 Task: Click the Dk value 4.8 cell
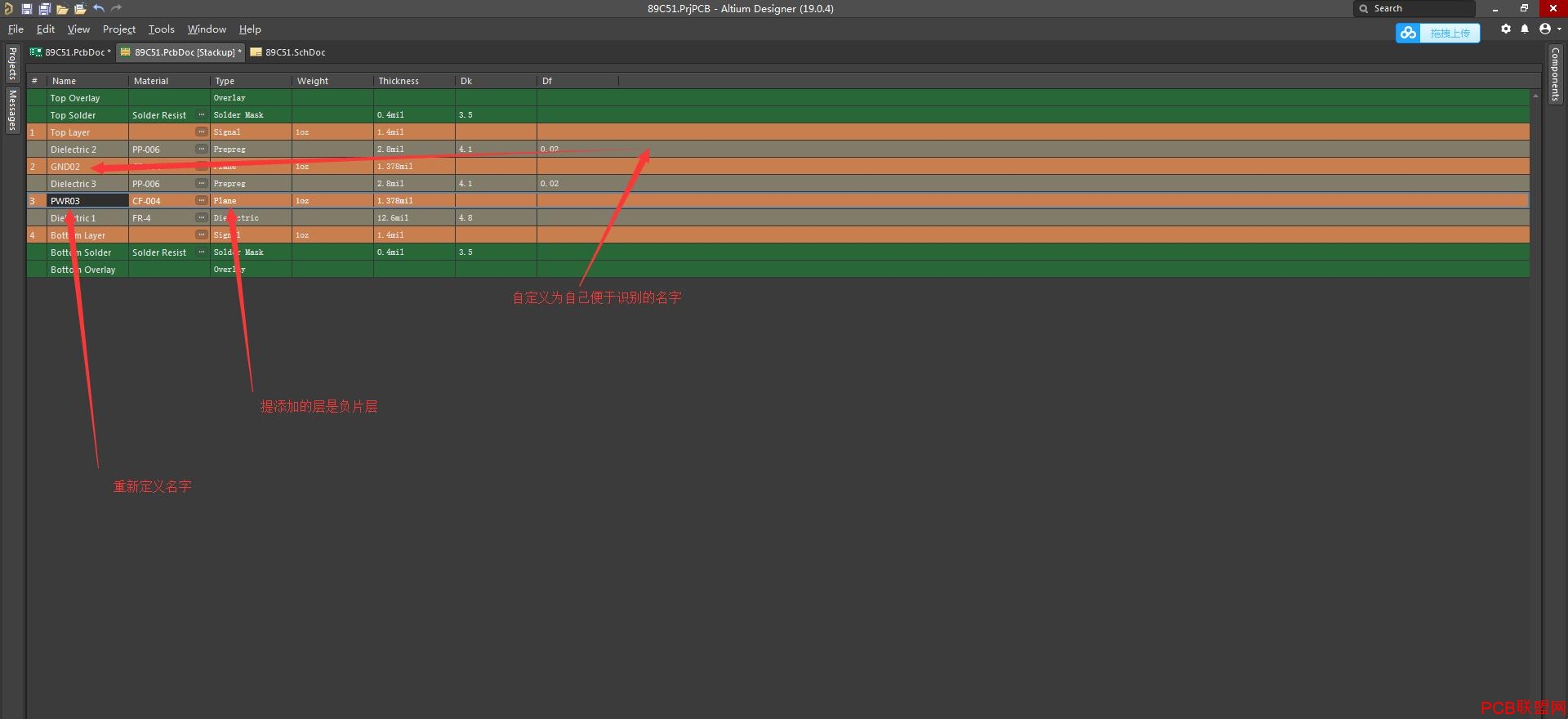coord(496,218)
